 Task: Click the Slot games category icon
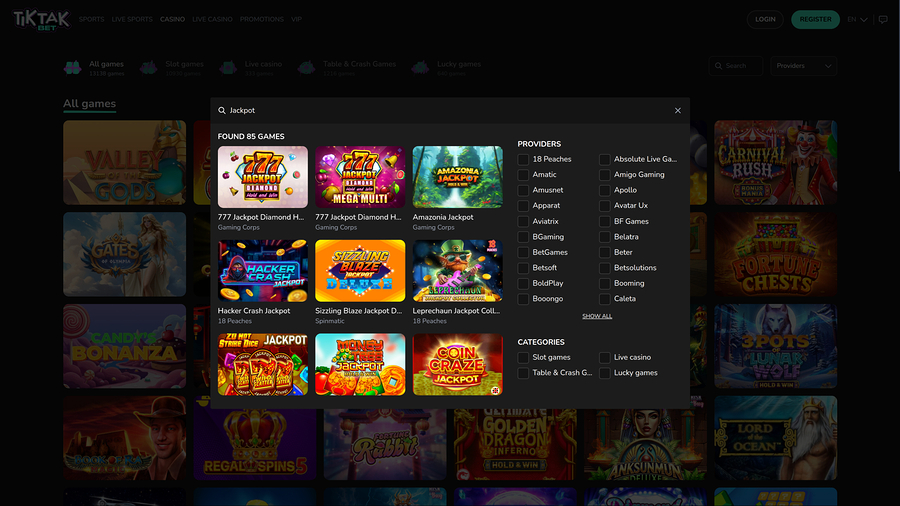(149, 68)
